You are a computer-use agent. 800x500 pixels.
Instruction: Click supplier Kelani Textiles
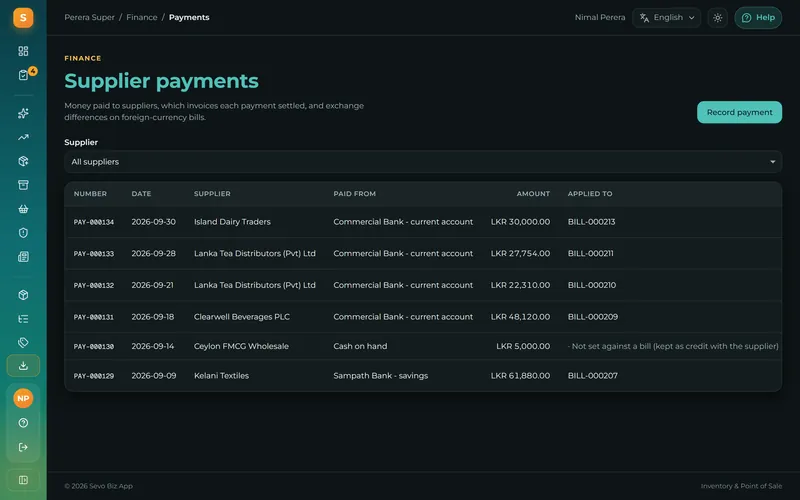[x=221, y=376]
